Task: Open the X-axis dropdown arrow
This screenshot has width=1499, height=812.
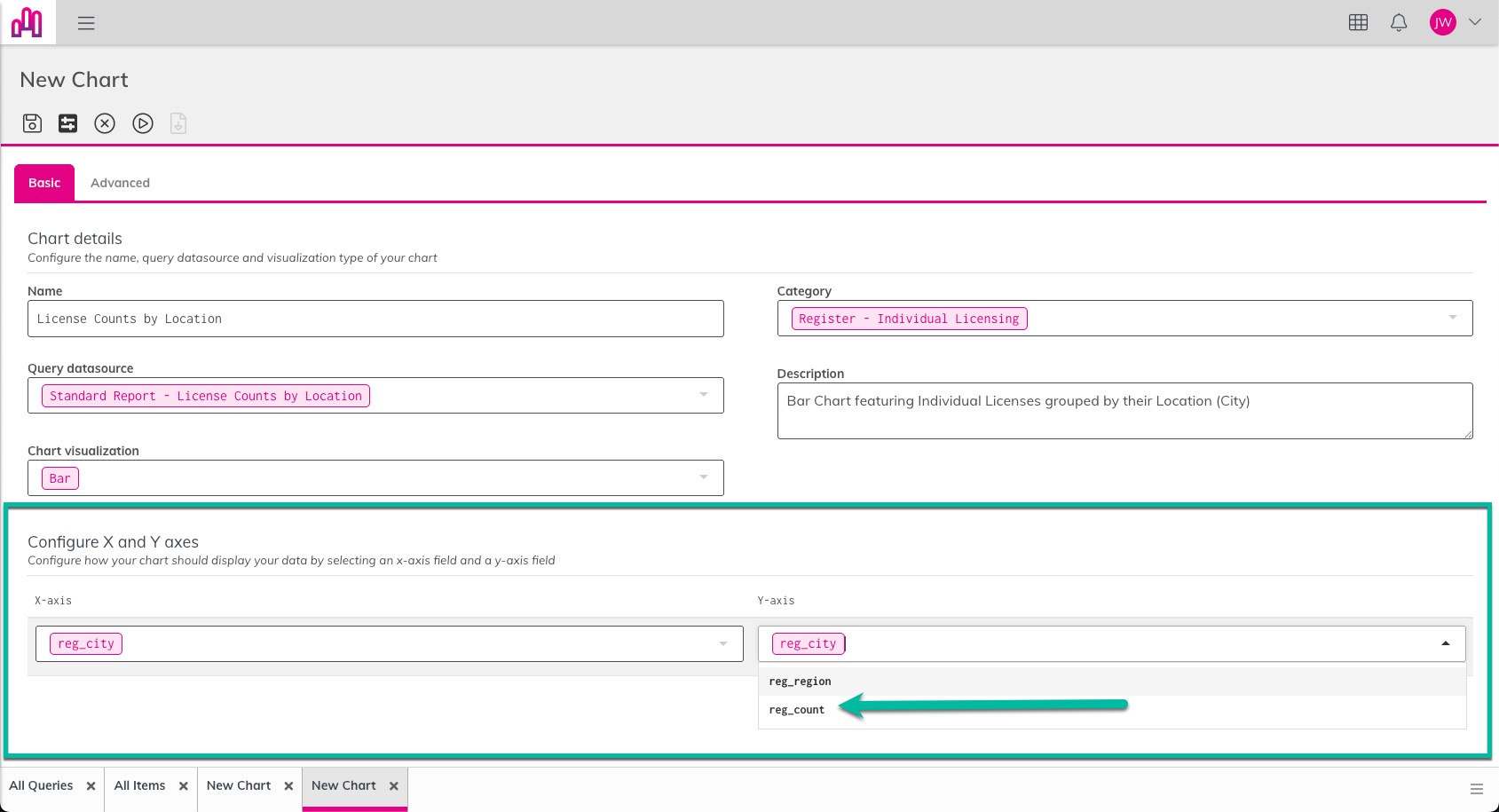Action: click(x=723, y=643)
